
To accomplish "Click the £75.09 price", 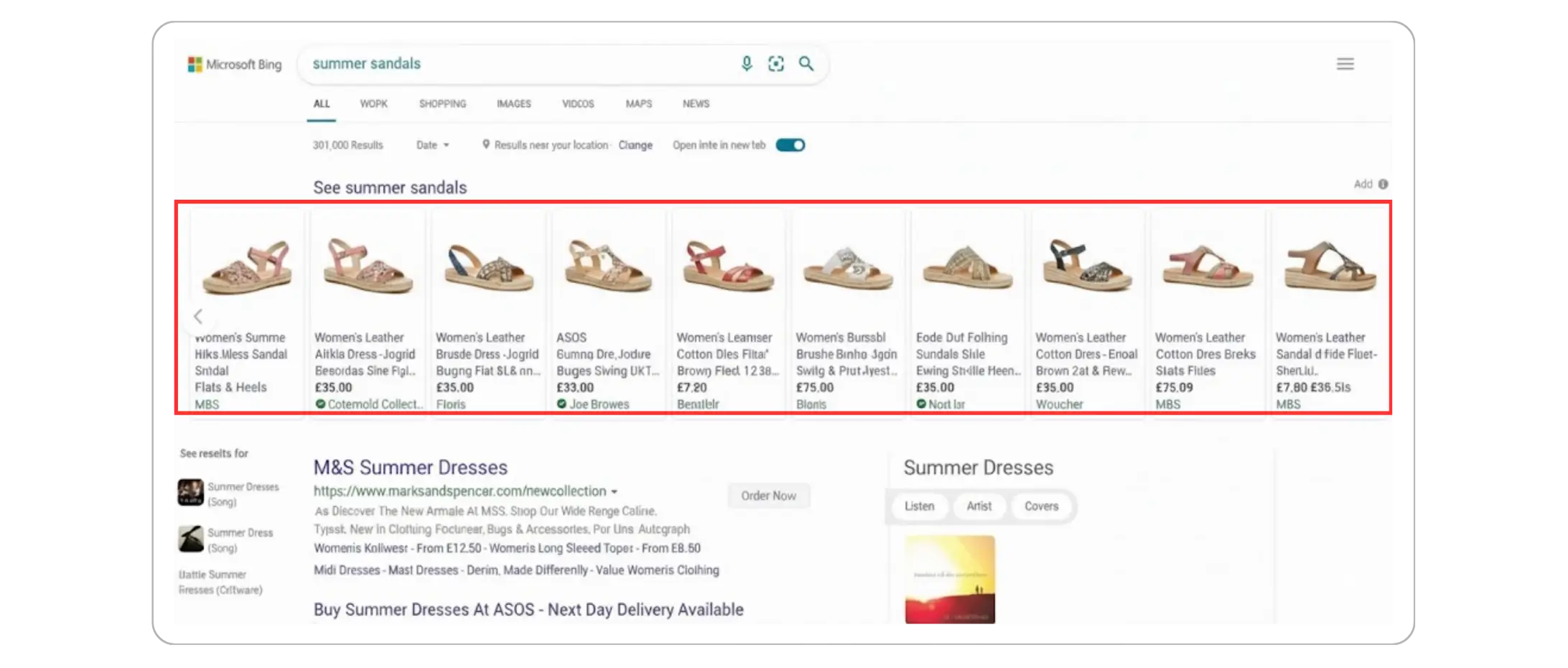I will 1174,387.
